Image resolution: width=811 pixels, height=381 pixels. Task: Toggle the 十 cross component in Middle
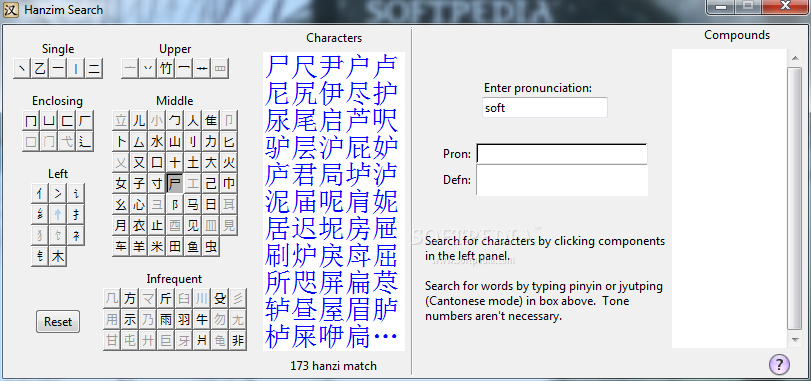point(175,163)
